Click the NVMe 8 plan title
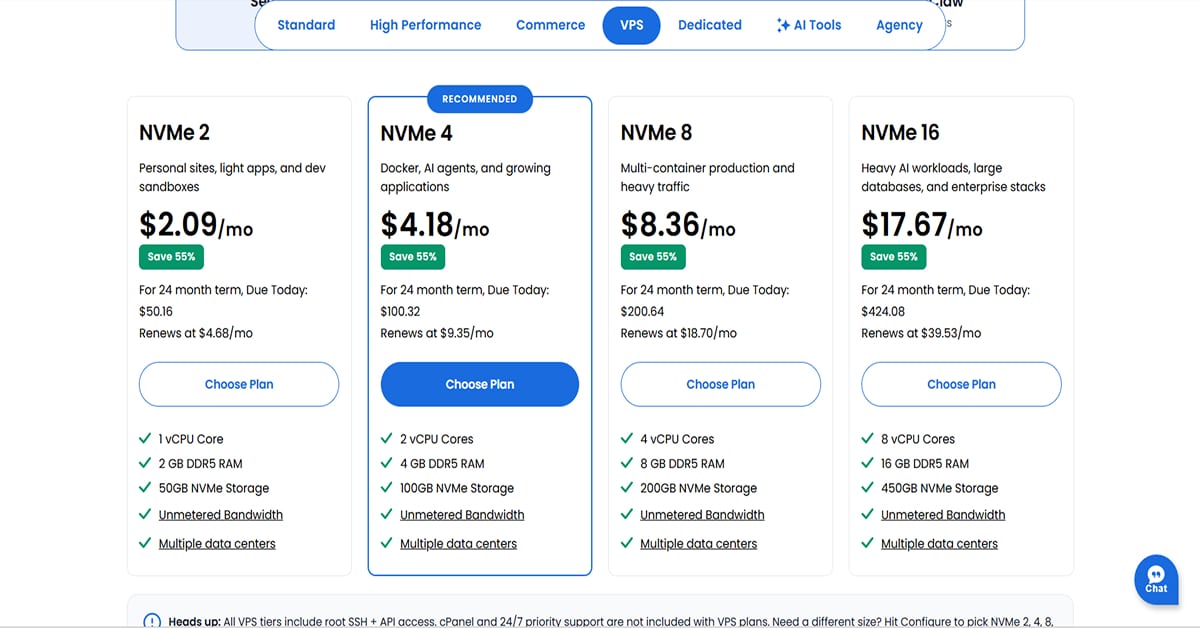This screenshot has height=628, width=1200. 657,133
